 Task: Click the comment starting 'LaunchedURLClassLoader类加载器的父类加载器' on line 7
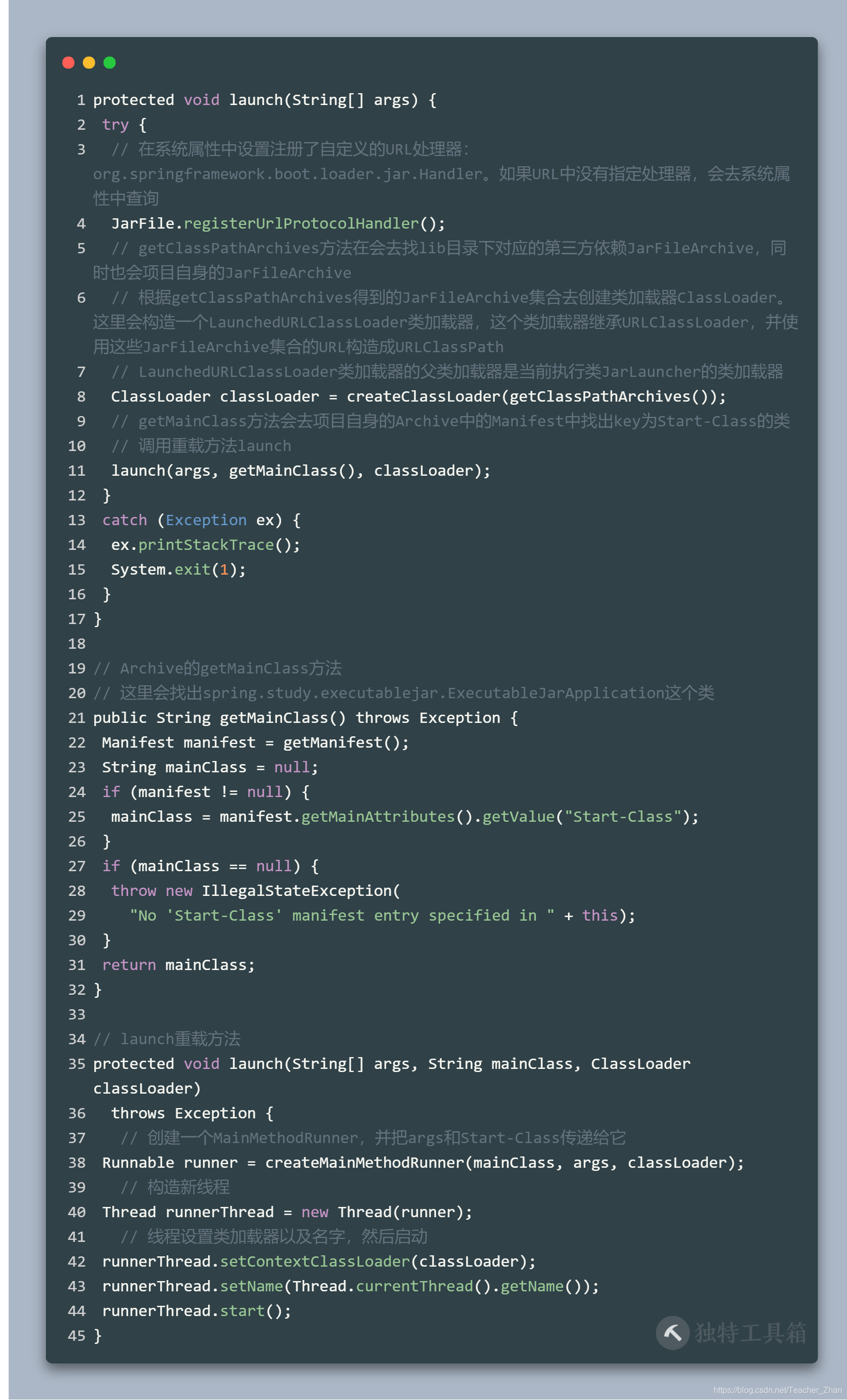(447, 372)
